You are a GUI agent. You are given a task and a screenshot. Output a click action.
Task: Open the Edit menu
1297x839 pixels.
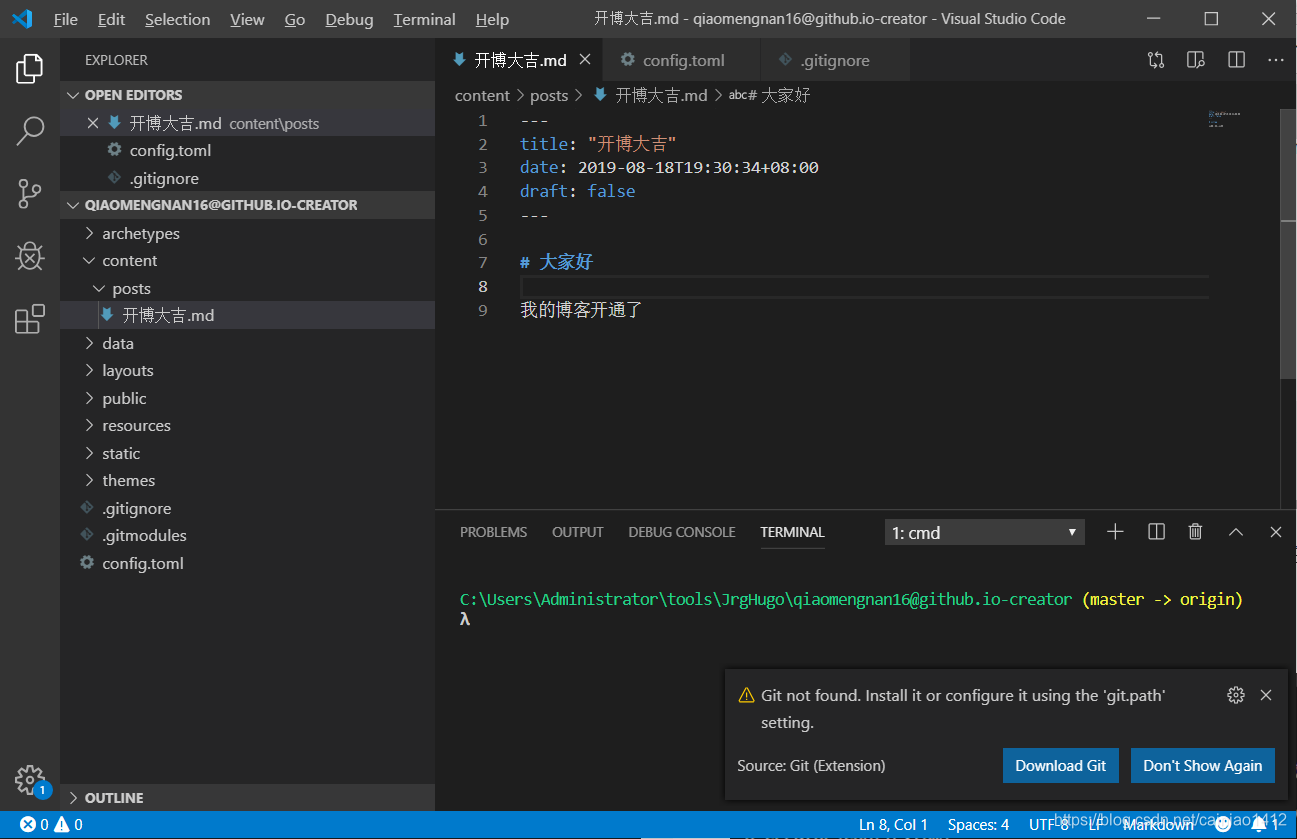point(112,19)
